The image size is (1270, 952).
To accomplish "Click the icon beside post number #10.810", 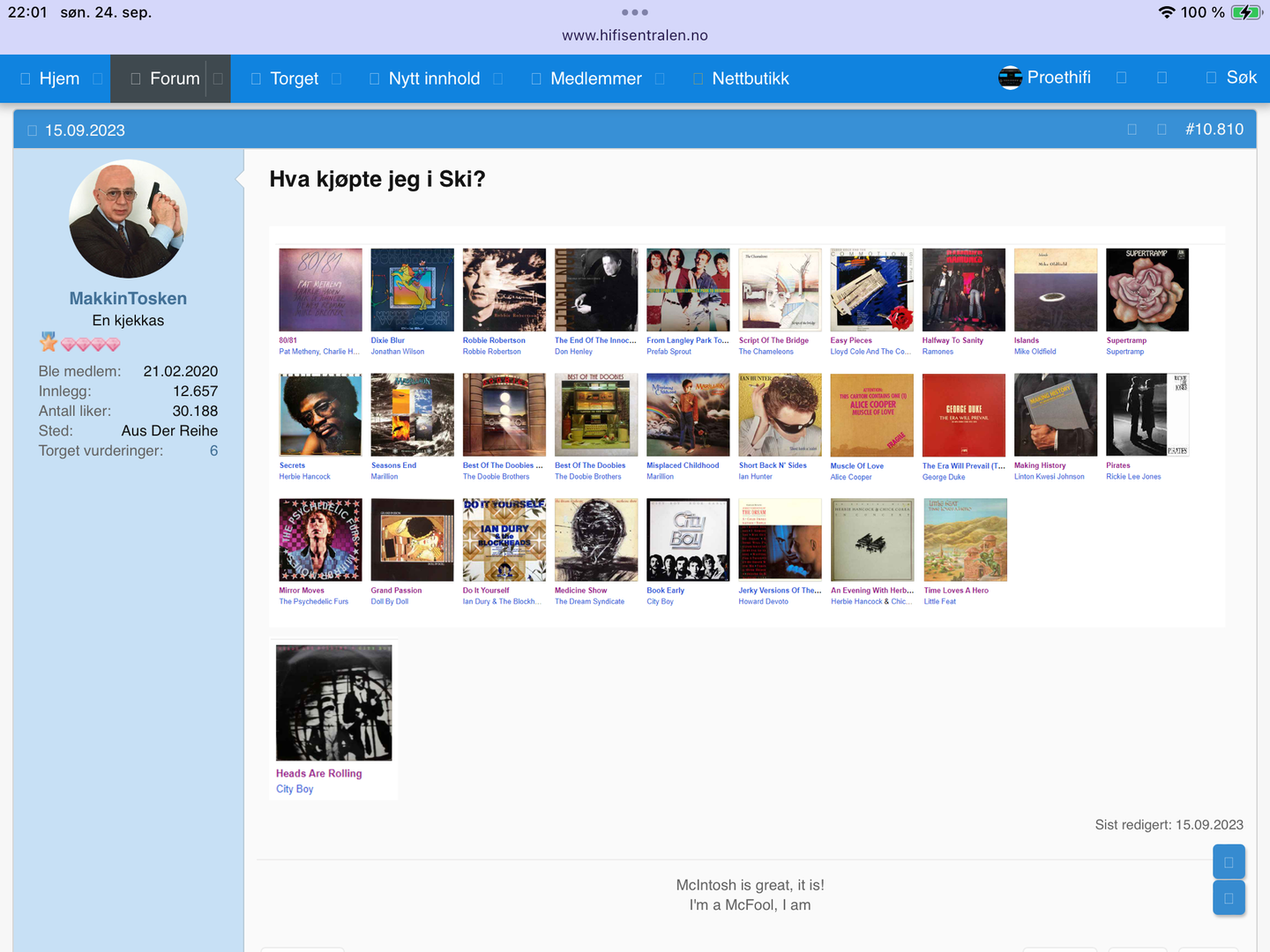I will pos(1162,130).
